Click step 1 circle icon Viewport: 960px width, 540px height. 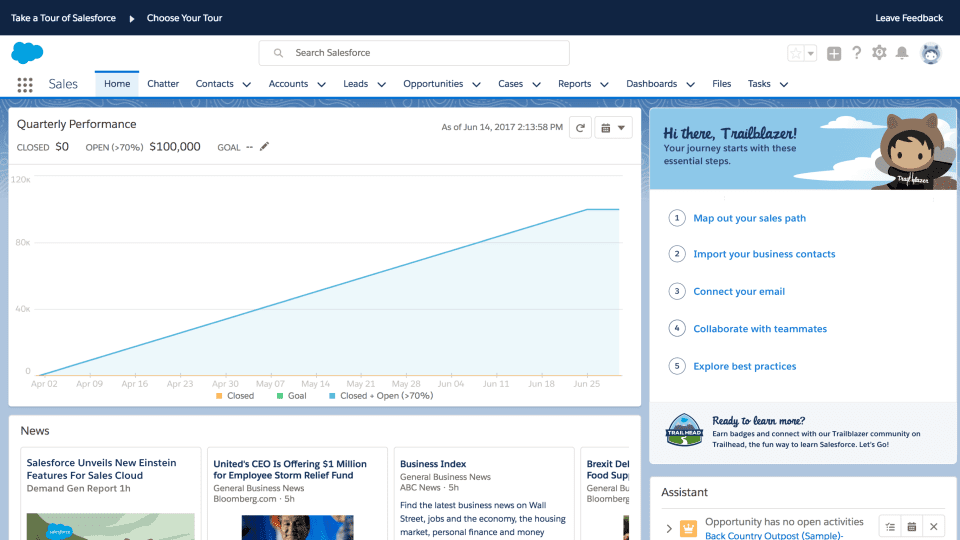pos(677,218)
